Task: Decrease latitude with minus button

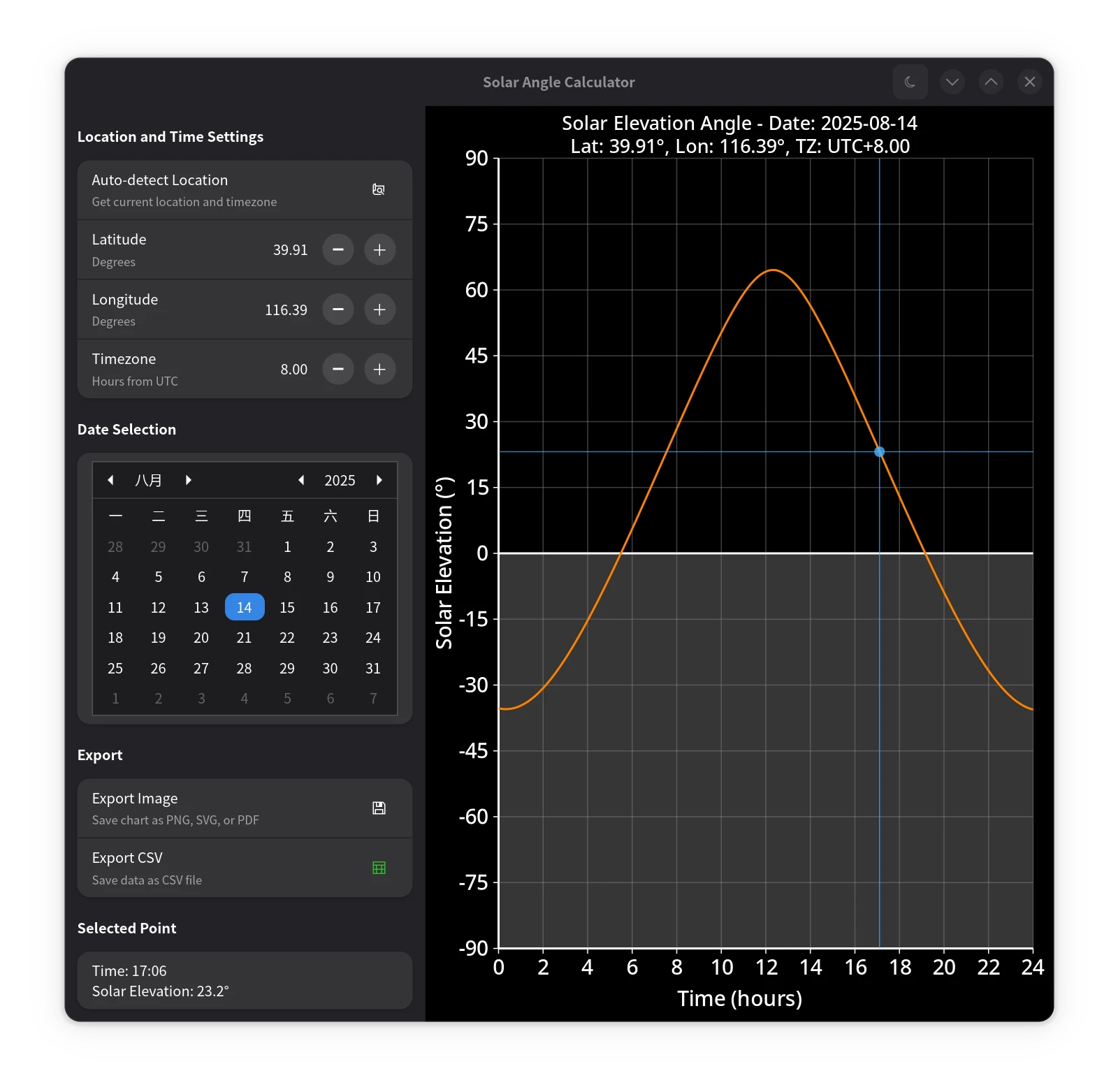Action: tap(338, 249)
